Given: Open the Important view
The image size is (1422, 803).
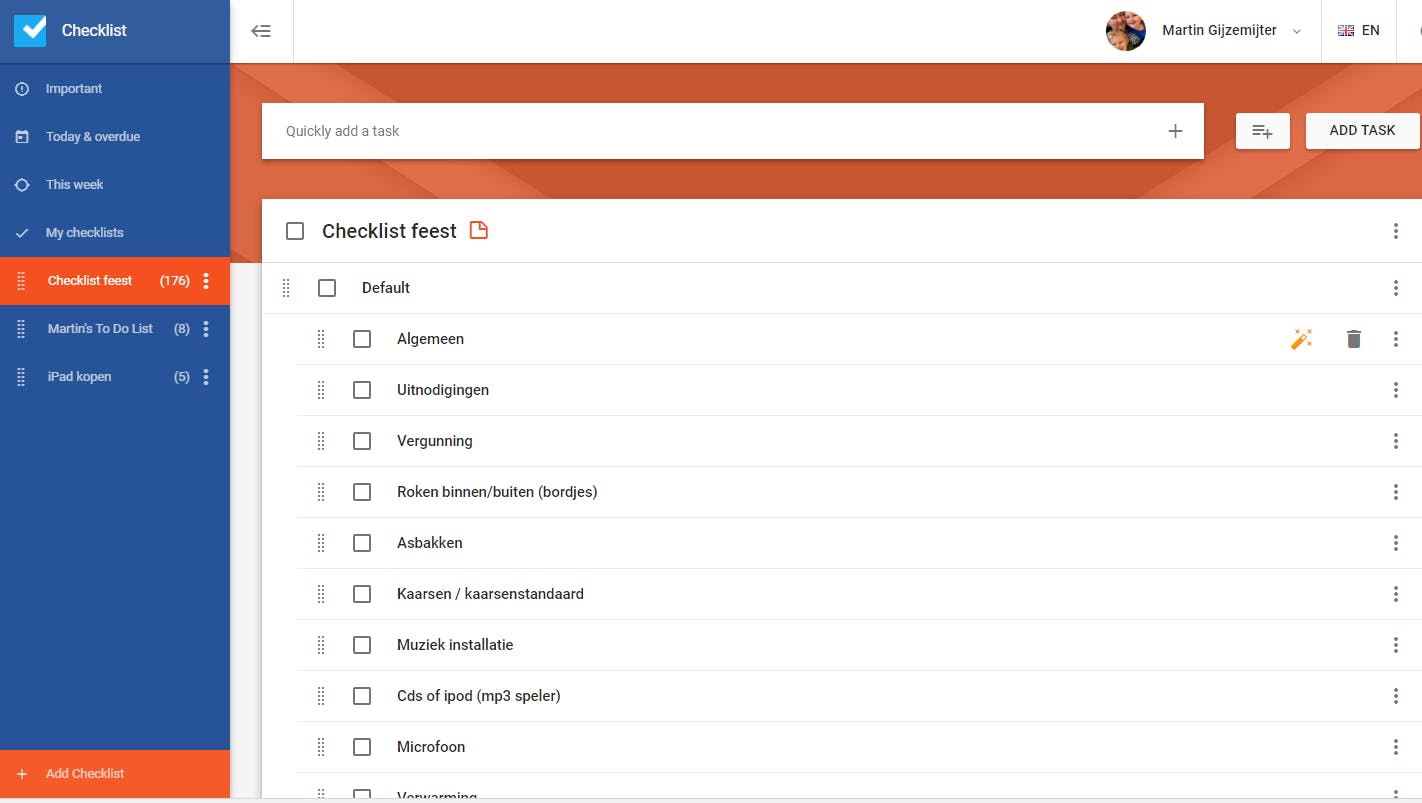Looking at the screenshot, I should (115, 89).
